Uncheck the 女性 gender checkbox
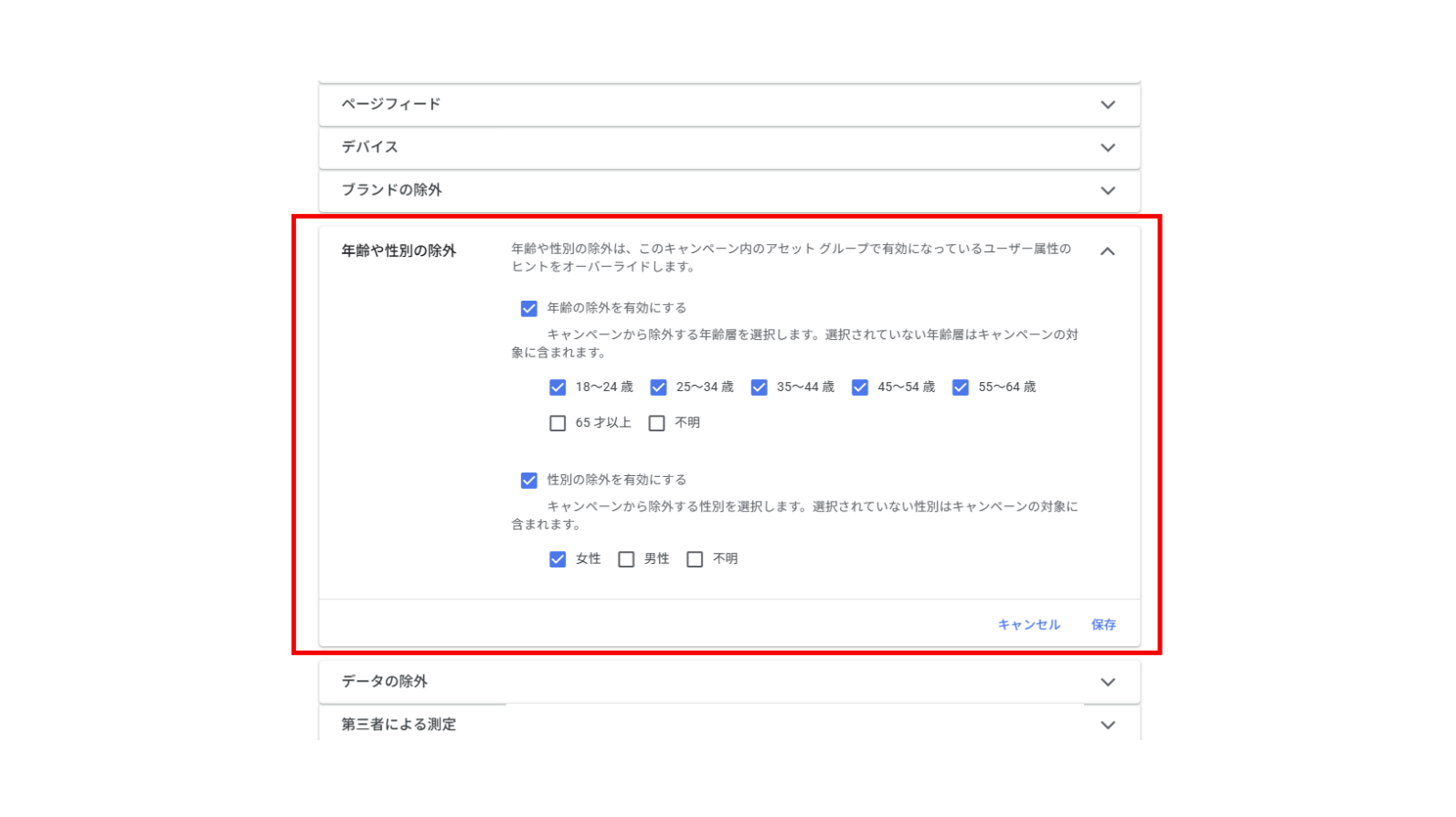The height and width of the screenshot is (817, 1456). coord(558,559)
